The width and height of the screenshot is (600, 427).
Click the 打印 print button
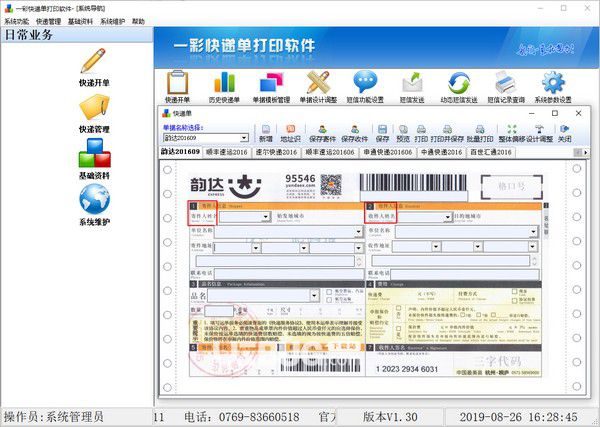tap(421, 134)
